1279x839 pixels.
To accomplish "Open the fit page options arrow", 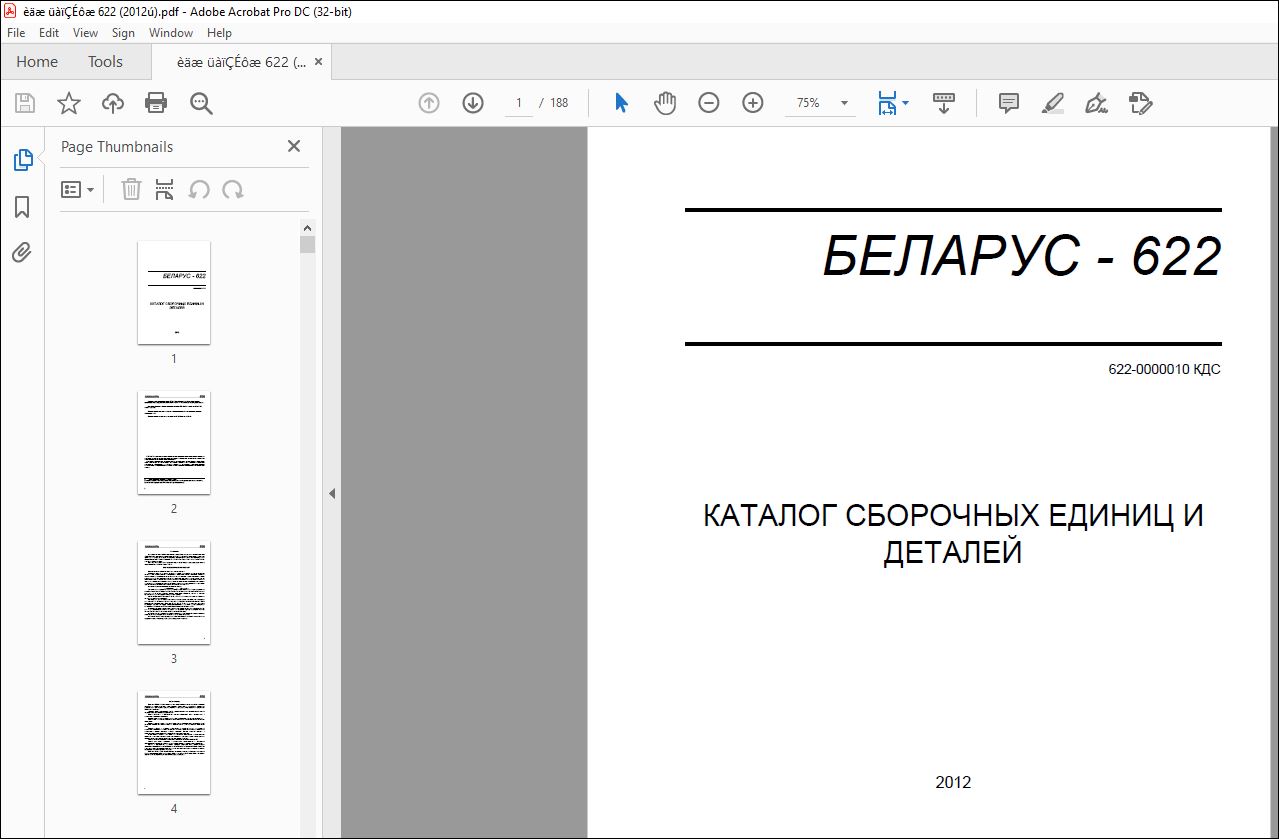I will 906,102.
